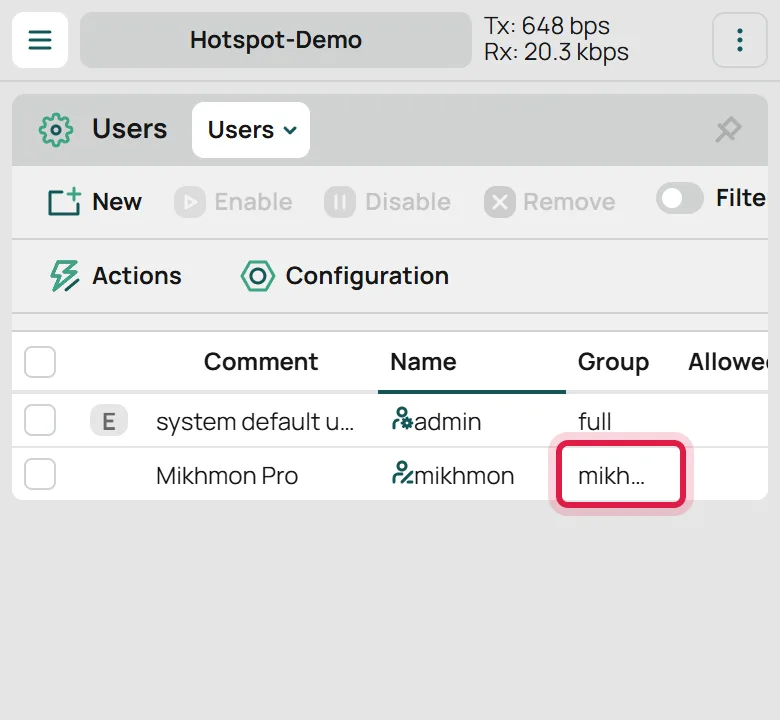Click the Disable button label
The height and width of the screenshot is (720, 780).
coord(408,202)
